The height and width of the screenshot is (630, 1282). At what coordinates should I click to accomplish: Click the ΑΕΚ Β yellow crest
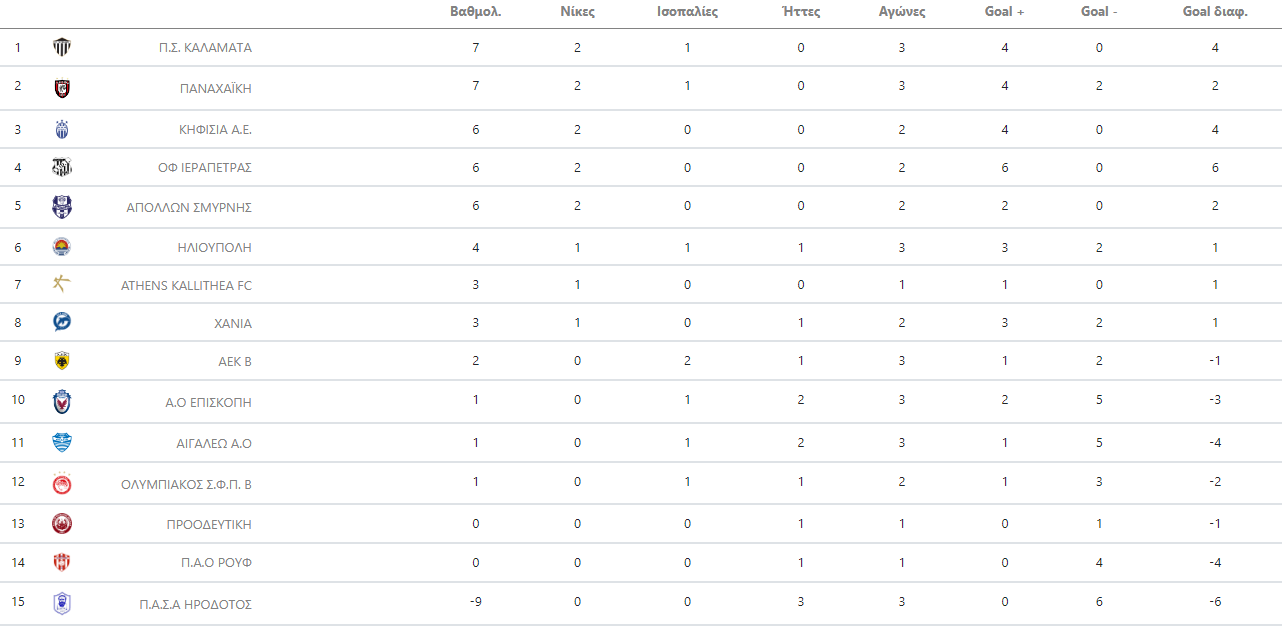[x=62, y=361]
